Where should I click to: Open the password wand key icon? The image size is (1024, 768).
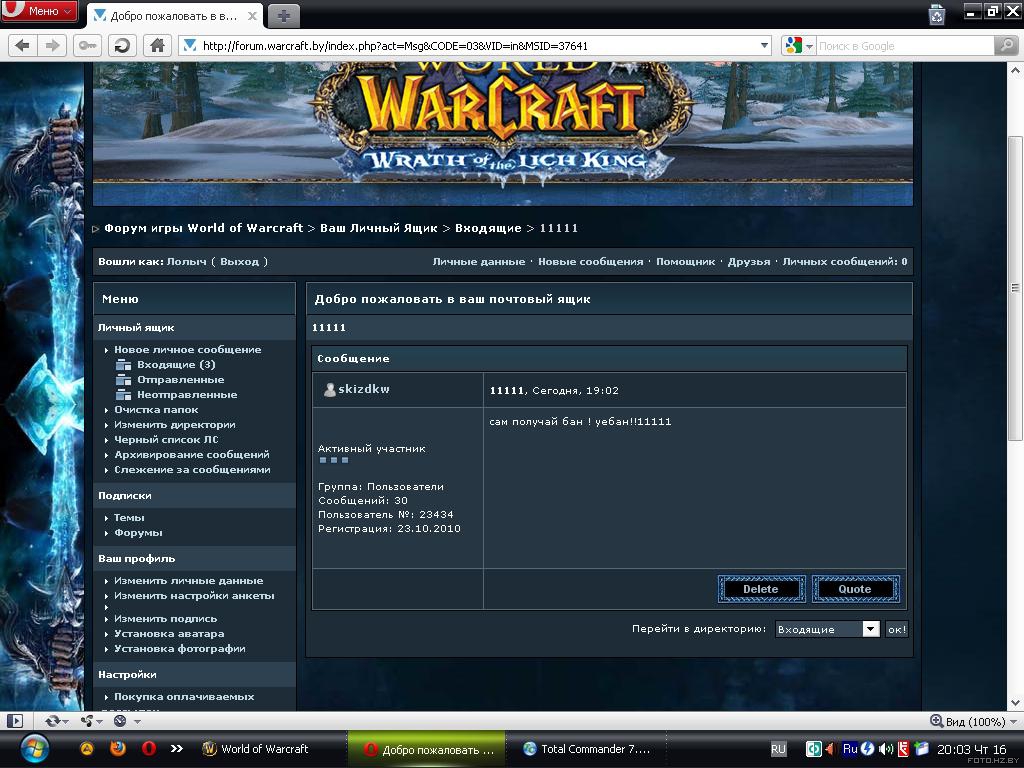[87, 46]
